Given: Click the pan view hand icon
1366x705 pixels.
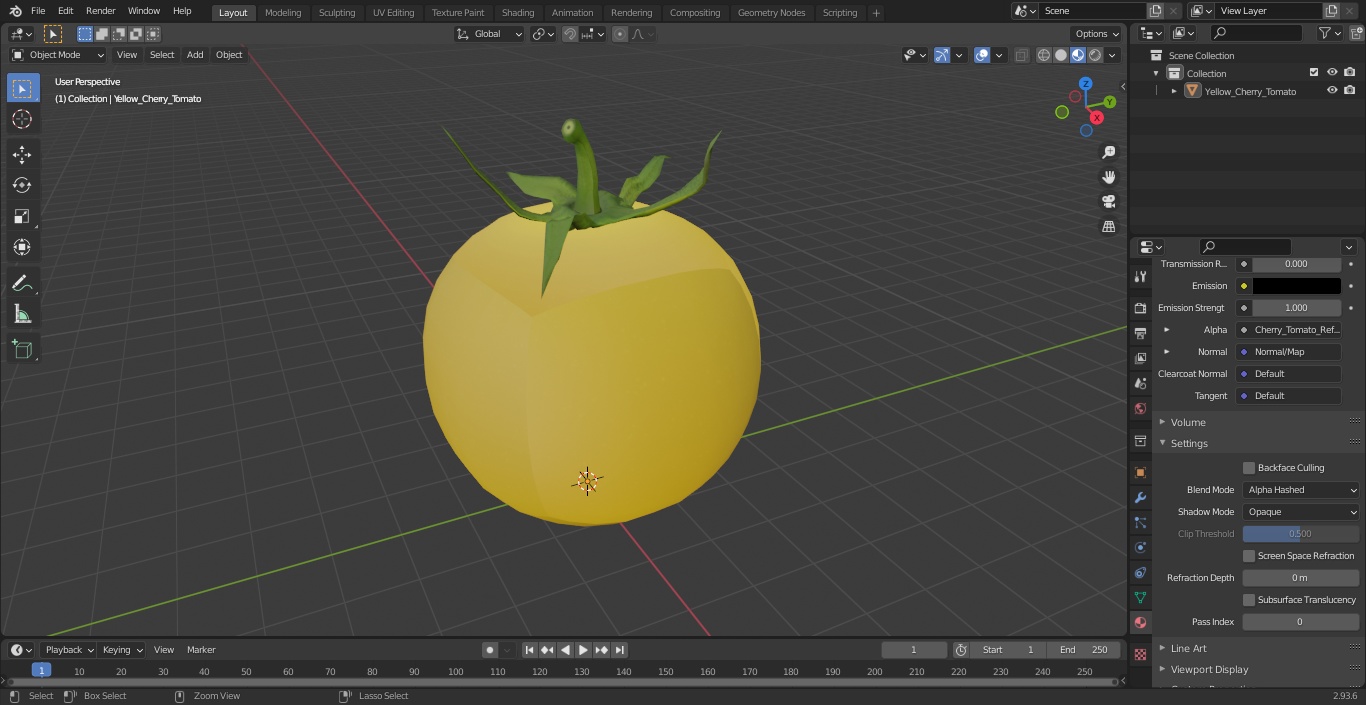Looking at the screenshot, I should pyautogui.click(x=1108, y=177).
